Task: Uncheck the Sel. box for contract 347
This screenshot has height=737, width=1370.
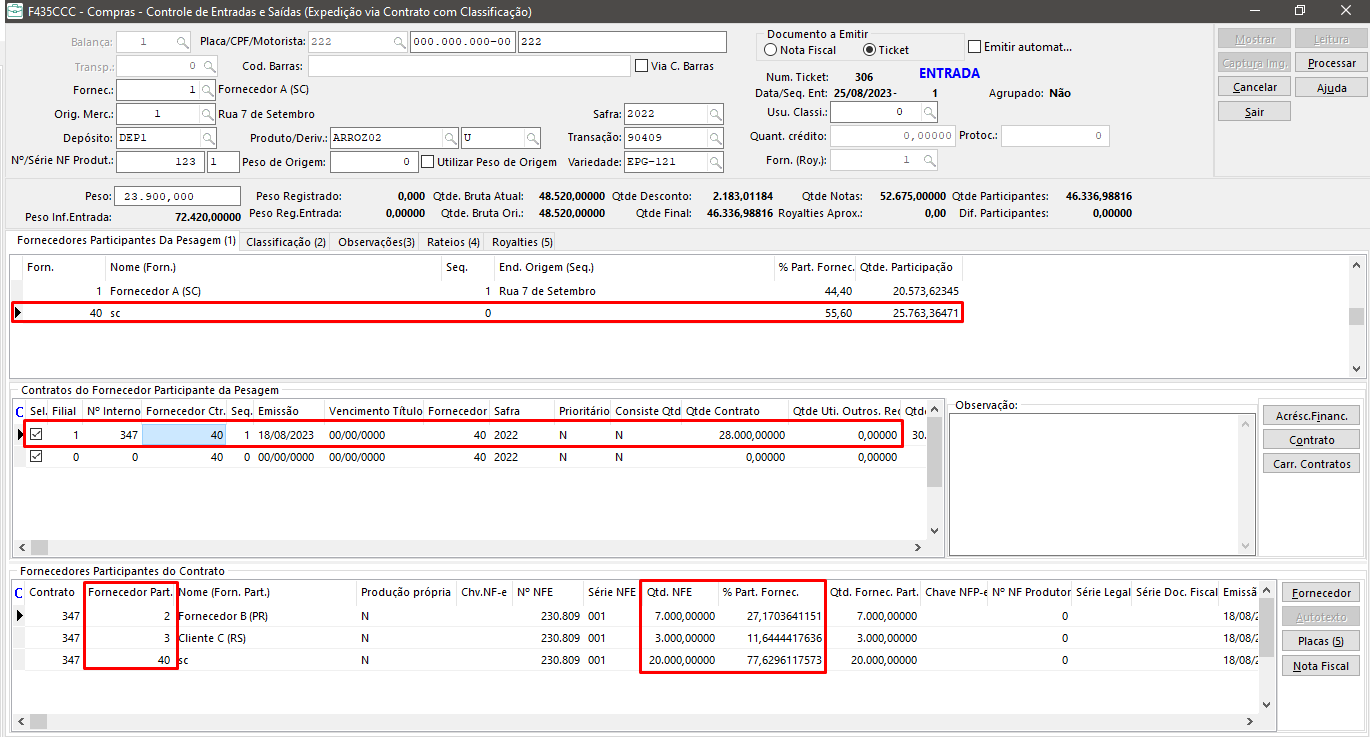Action: pos(36,435)
